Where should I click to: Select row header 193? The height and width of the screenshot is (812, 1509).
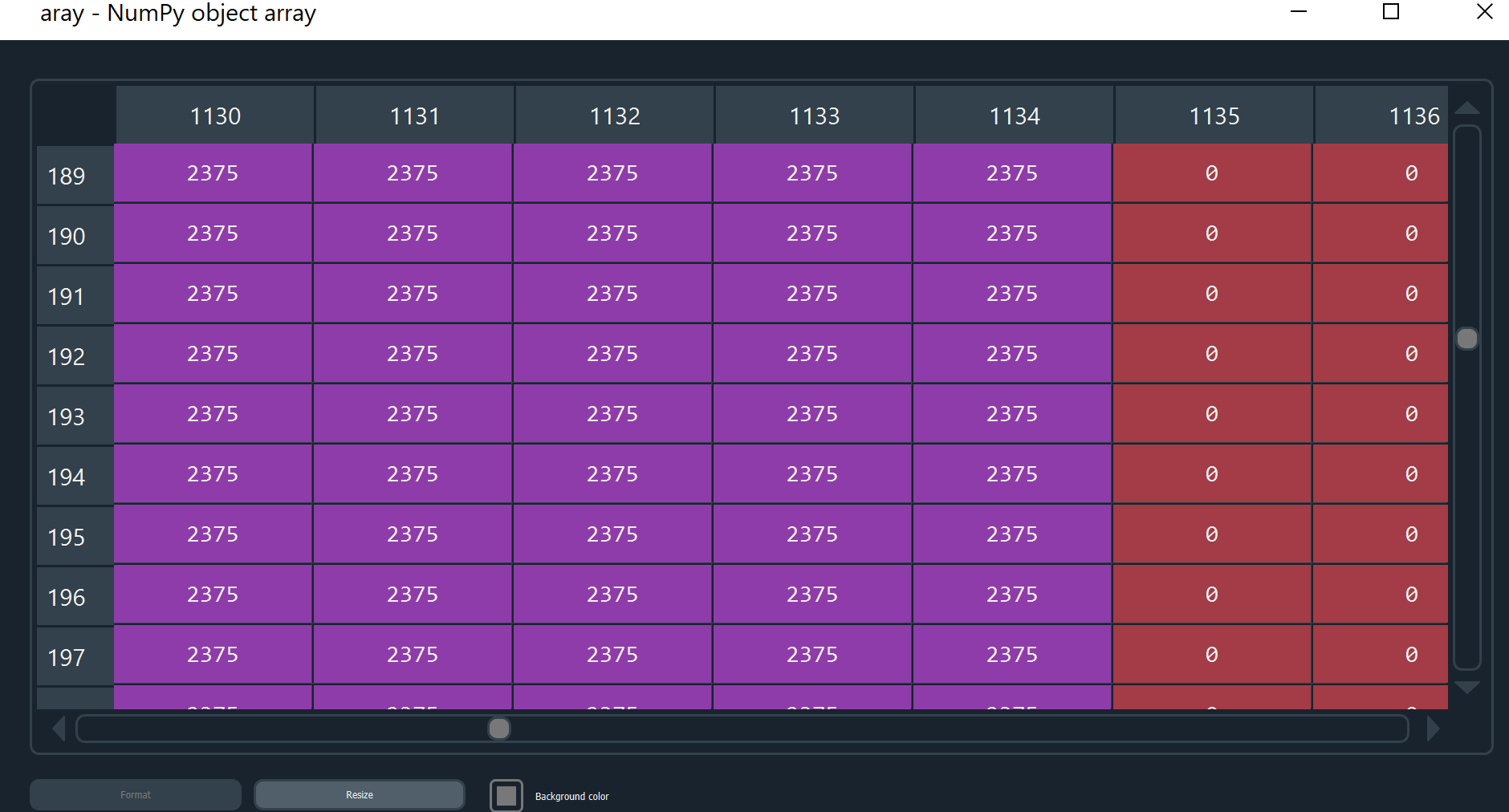[x=75, y=416]
